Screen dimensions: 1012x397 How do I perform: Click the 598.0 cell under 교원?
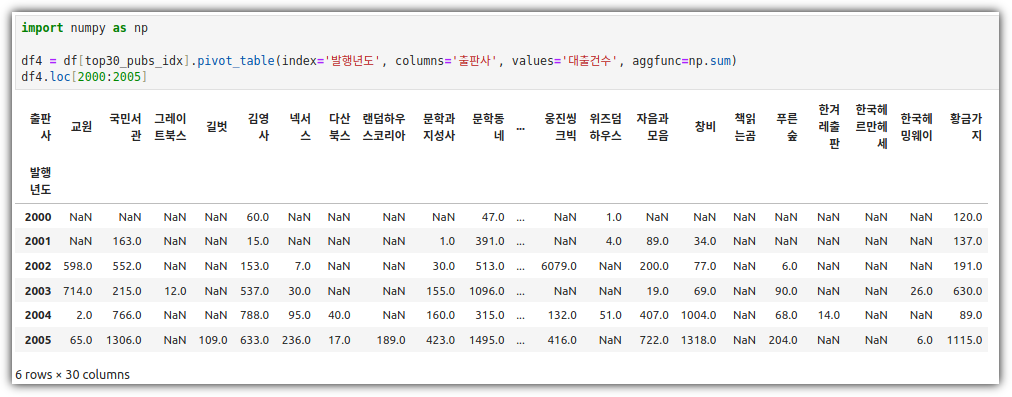coord(77,265)
